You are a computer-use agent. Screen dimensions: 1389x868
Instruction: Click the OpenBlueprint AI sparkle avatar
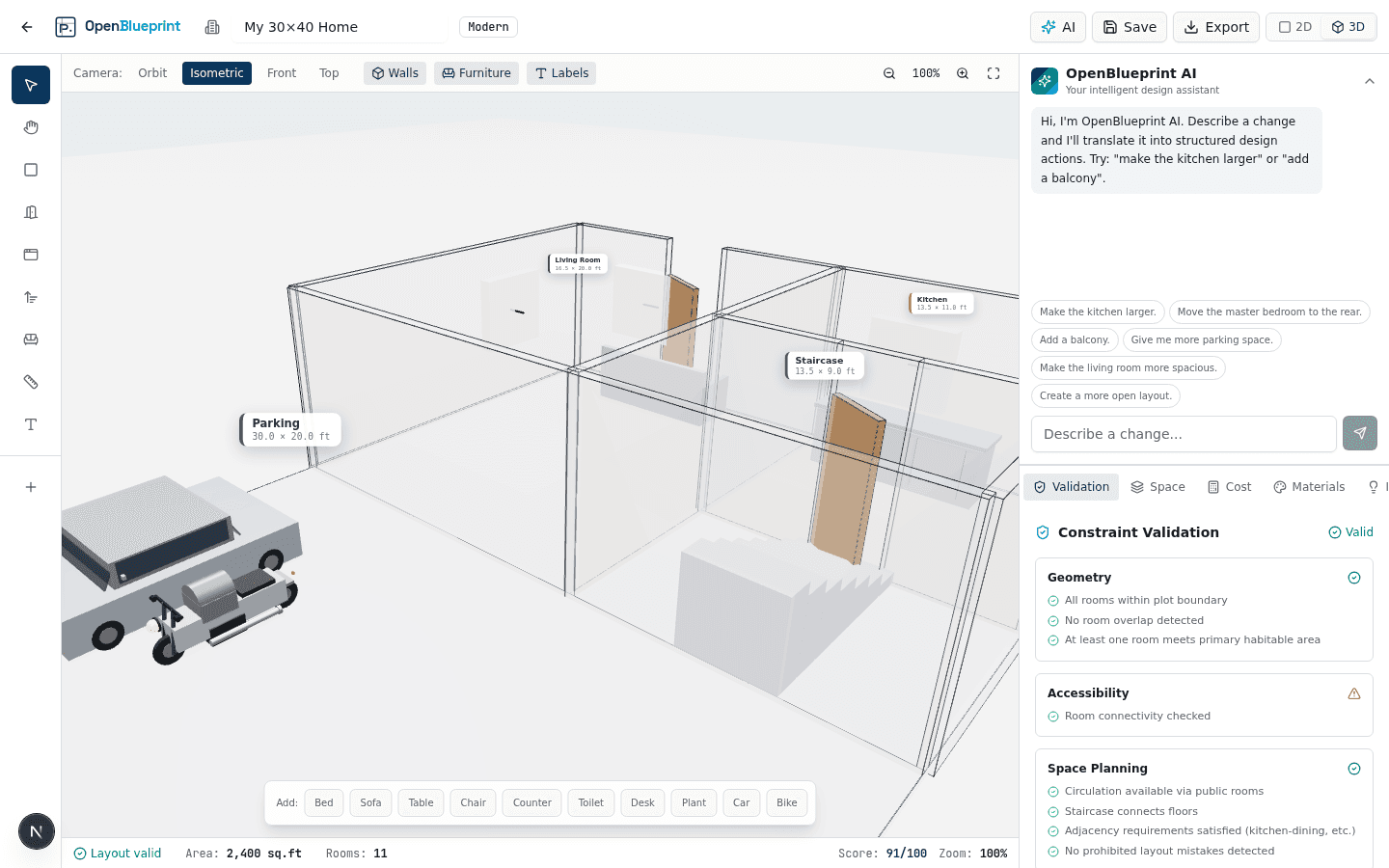point(1045,81)
